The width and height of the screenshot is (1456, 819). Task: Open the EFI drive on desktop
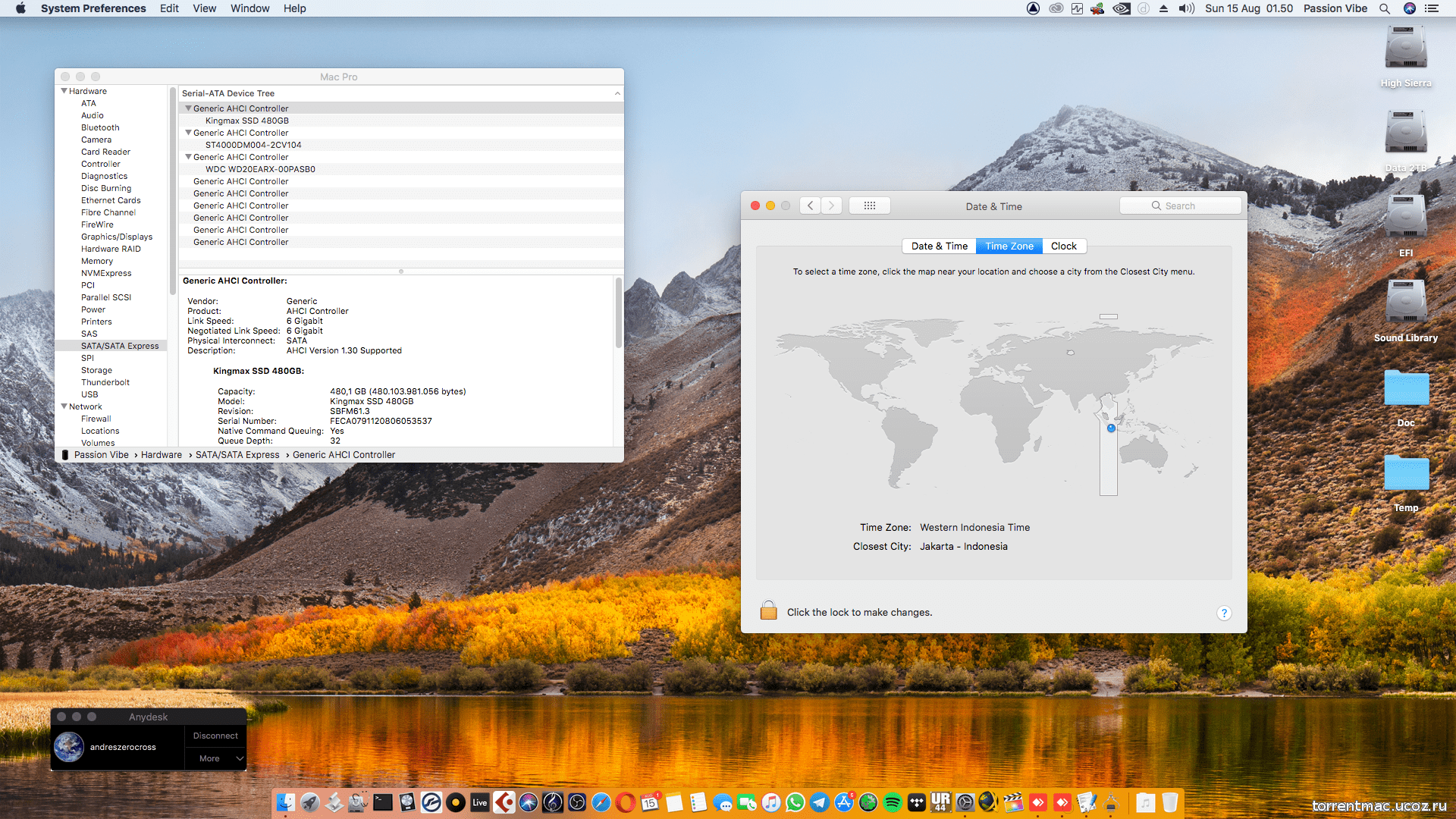point(1405,220)
